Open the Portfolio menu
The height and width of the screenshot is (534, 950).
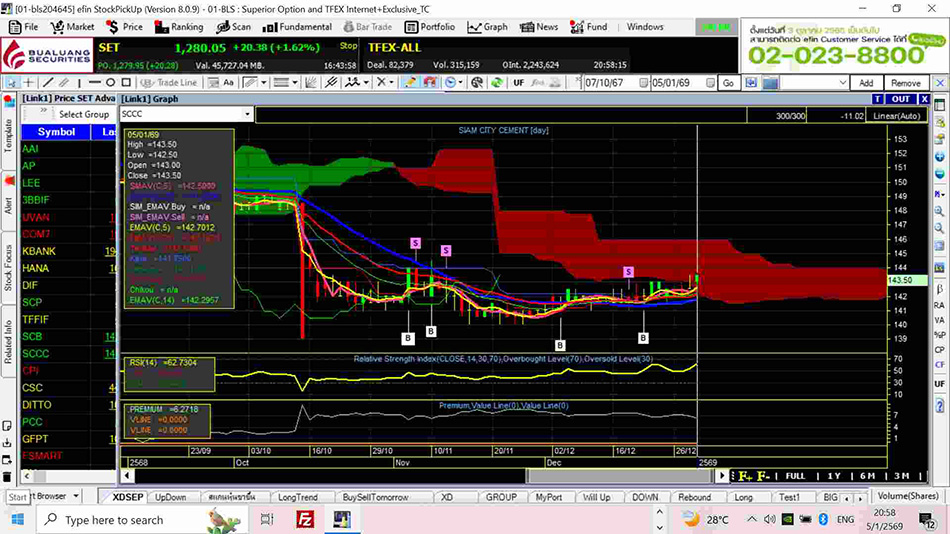431,27
